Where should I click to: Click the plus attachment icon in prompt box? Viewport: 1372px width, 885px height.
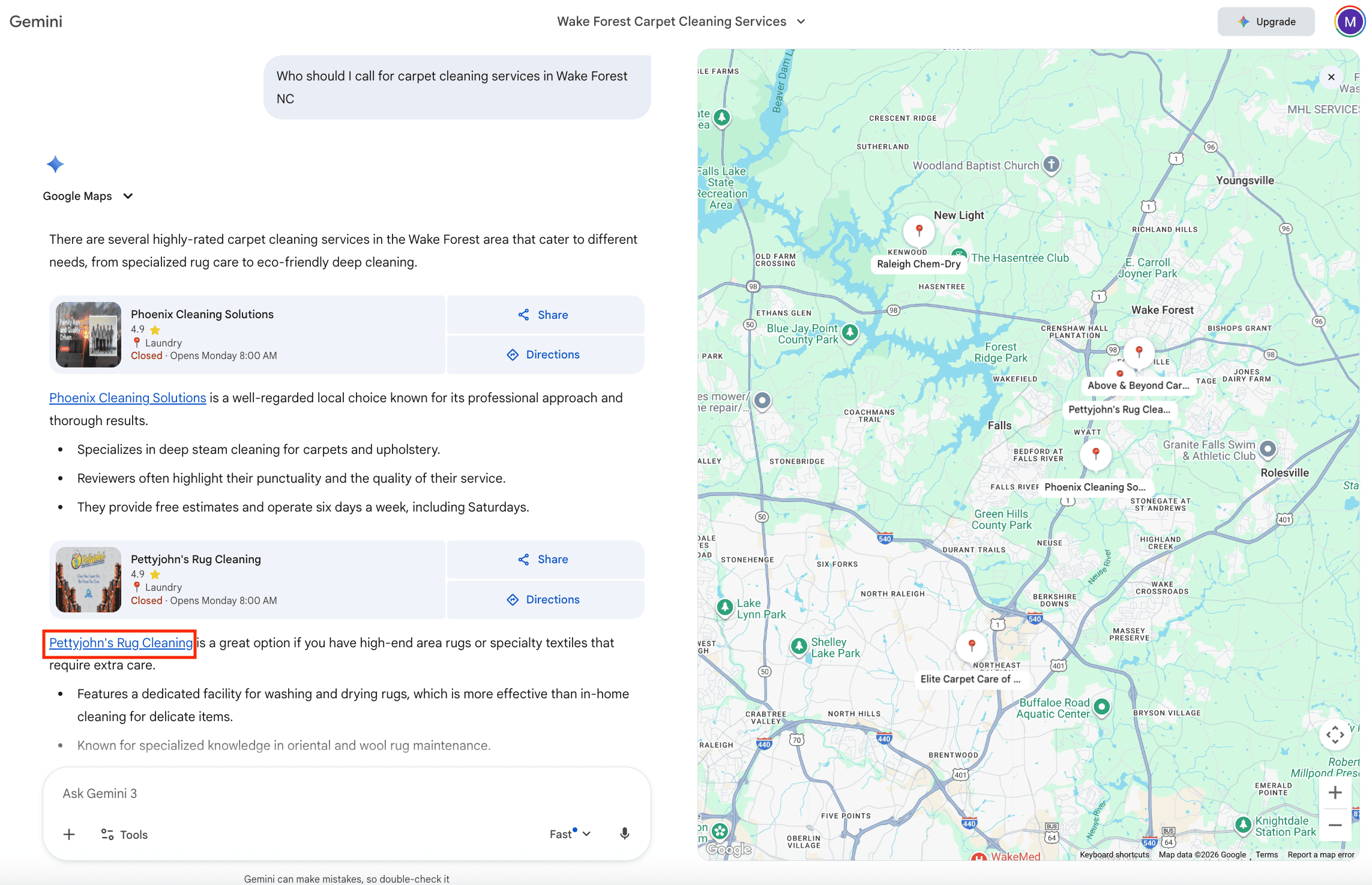69,835
